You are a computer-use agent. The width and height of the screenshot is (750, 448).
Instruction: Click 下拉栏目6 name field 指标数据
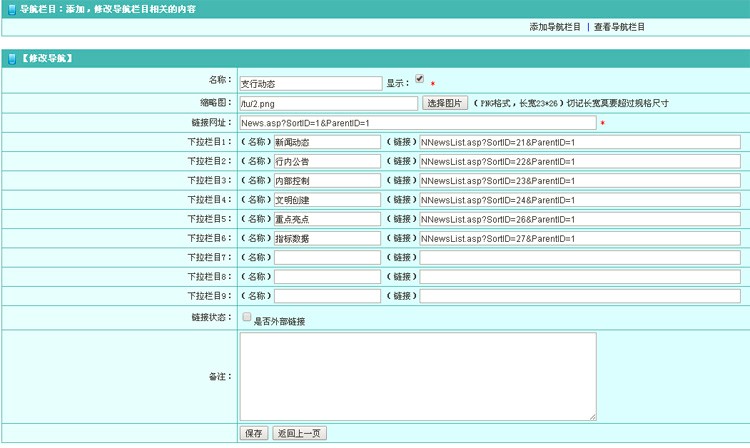pos(327,238)
